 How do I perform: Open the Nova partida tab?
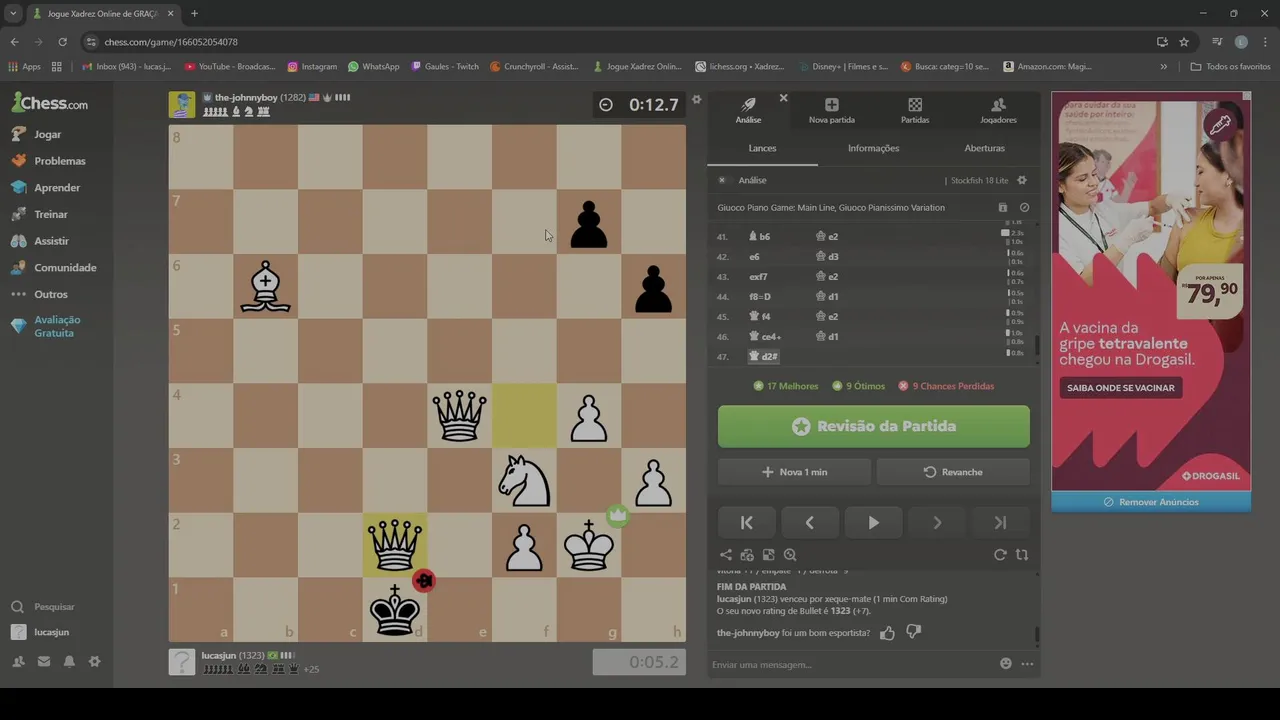(x=831, y=110)
